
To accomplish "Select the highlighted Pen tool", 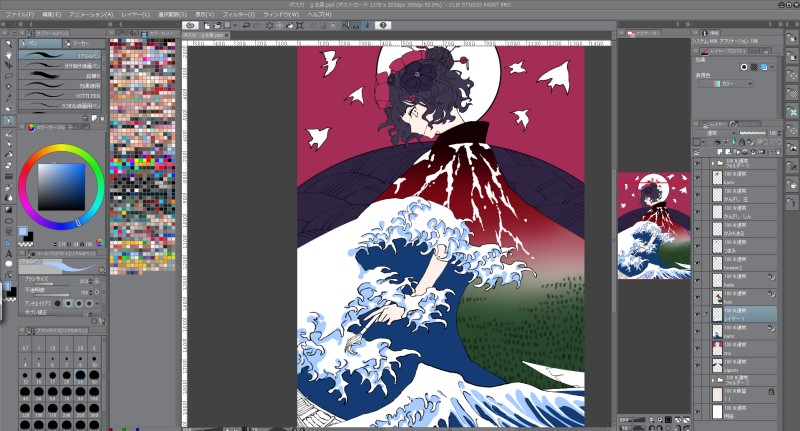I will (x=9, y=121).
